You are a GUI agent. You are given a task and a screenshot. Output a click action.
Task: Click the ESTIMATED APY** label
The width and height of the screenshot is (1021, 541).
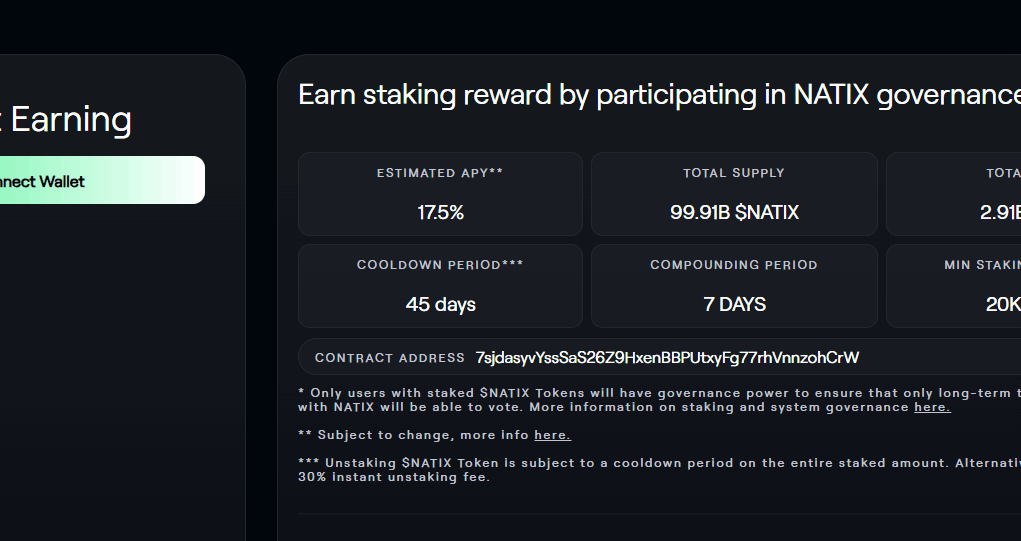point(440,173)
